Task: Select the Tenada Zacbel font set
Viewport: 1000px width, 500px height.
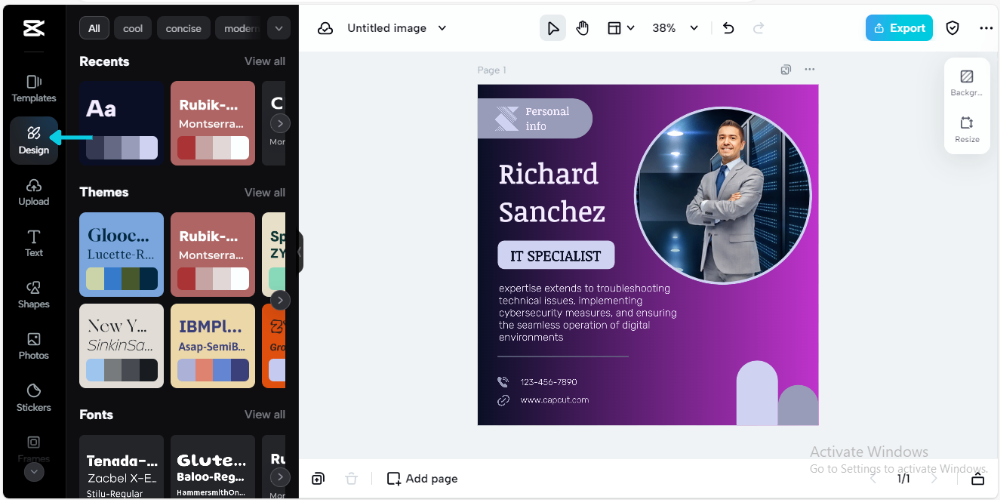Action: click(x=121, y=467)
